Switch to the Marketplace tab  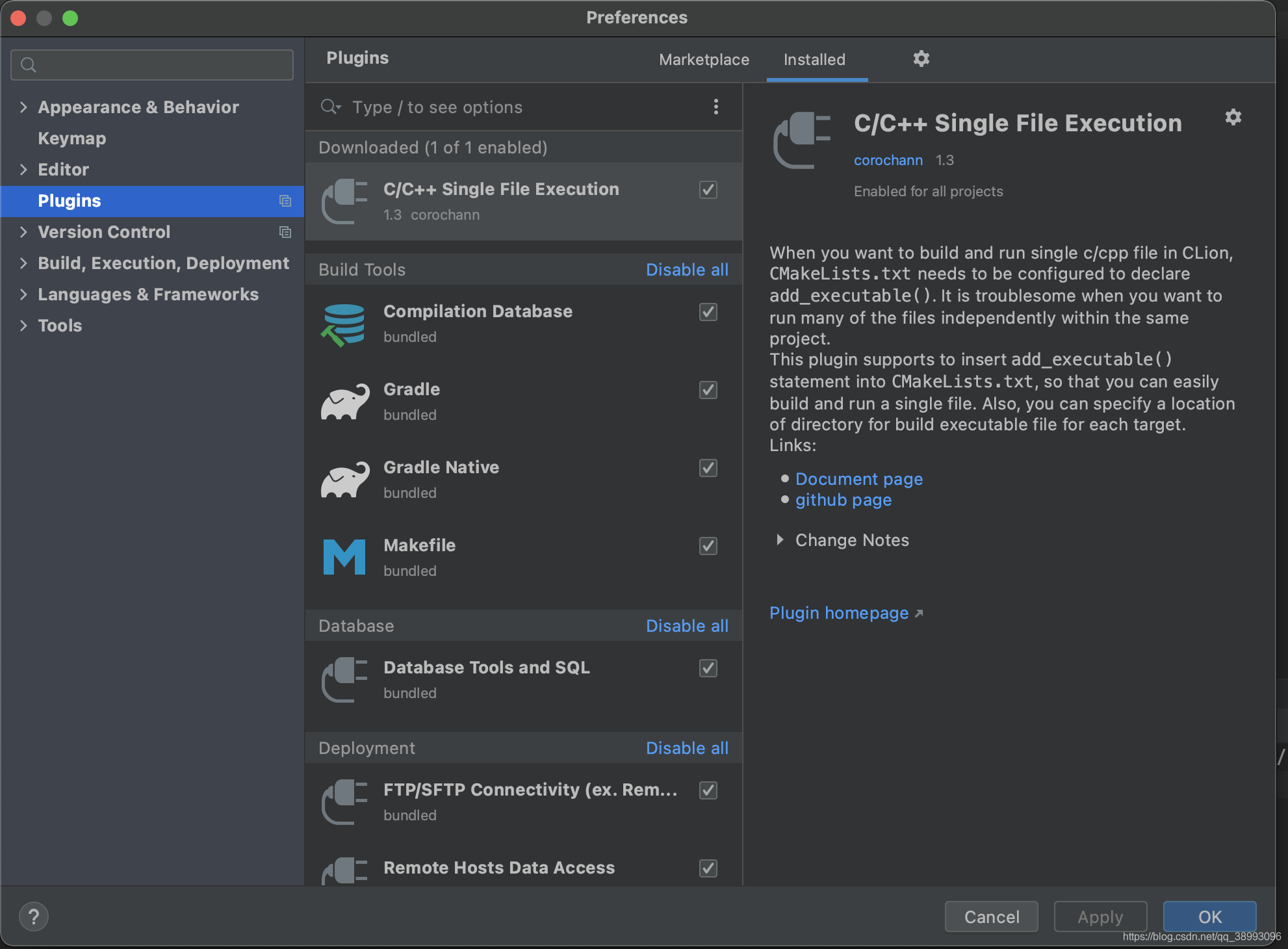tap(704, 60)
